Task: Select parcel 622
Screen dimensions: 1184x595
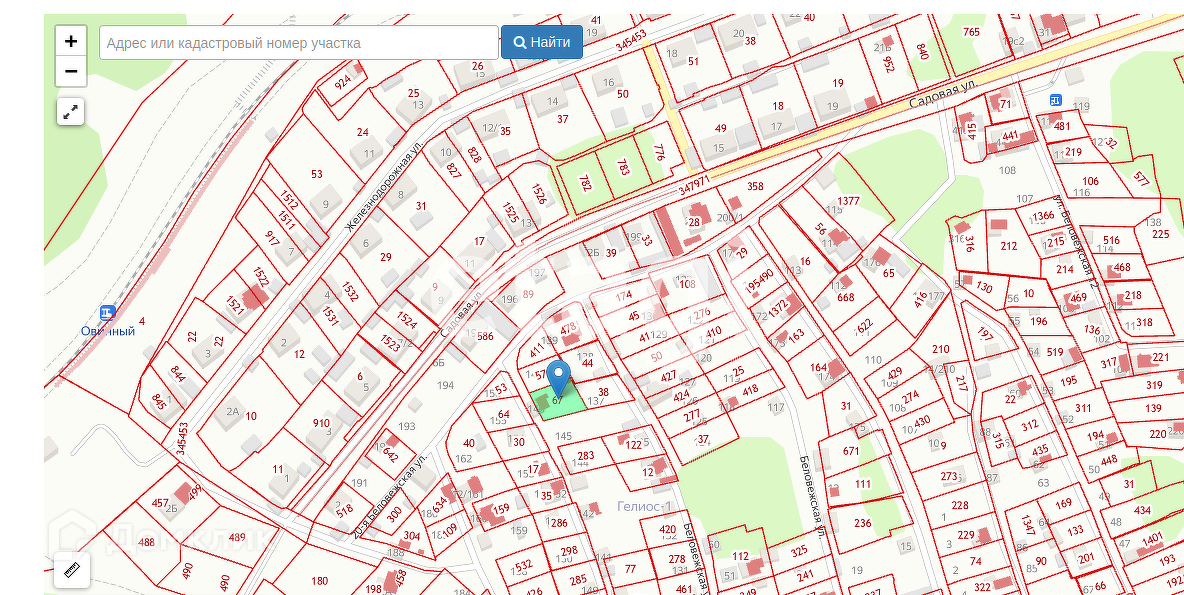Action: point(865,326)
